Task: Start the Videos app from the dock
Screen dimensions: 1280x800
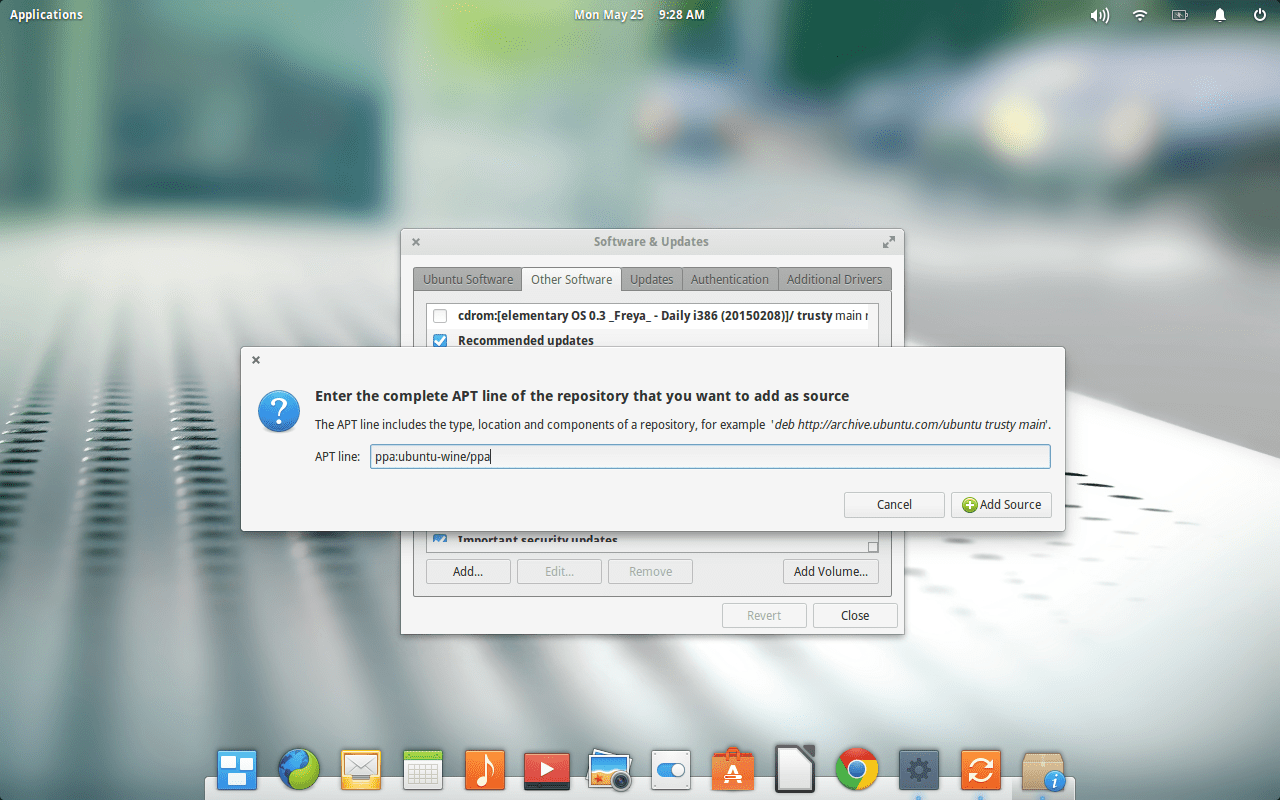Action: click(546, 769)
